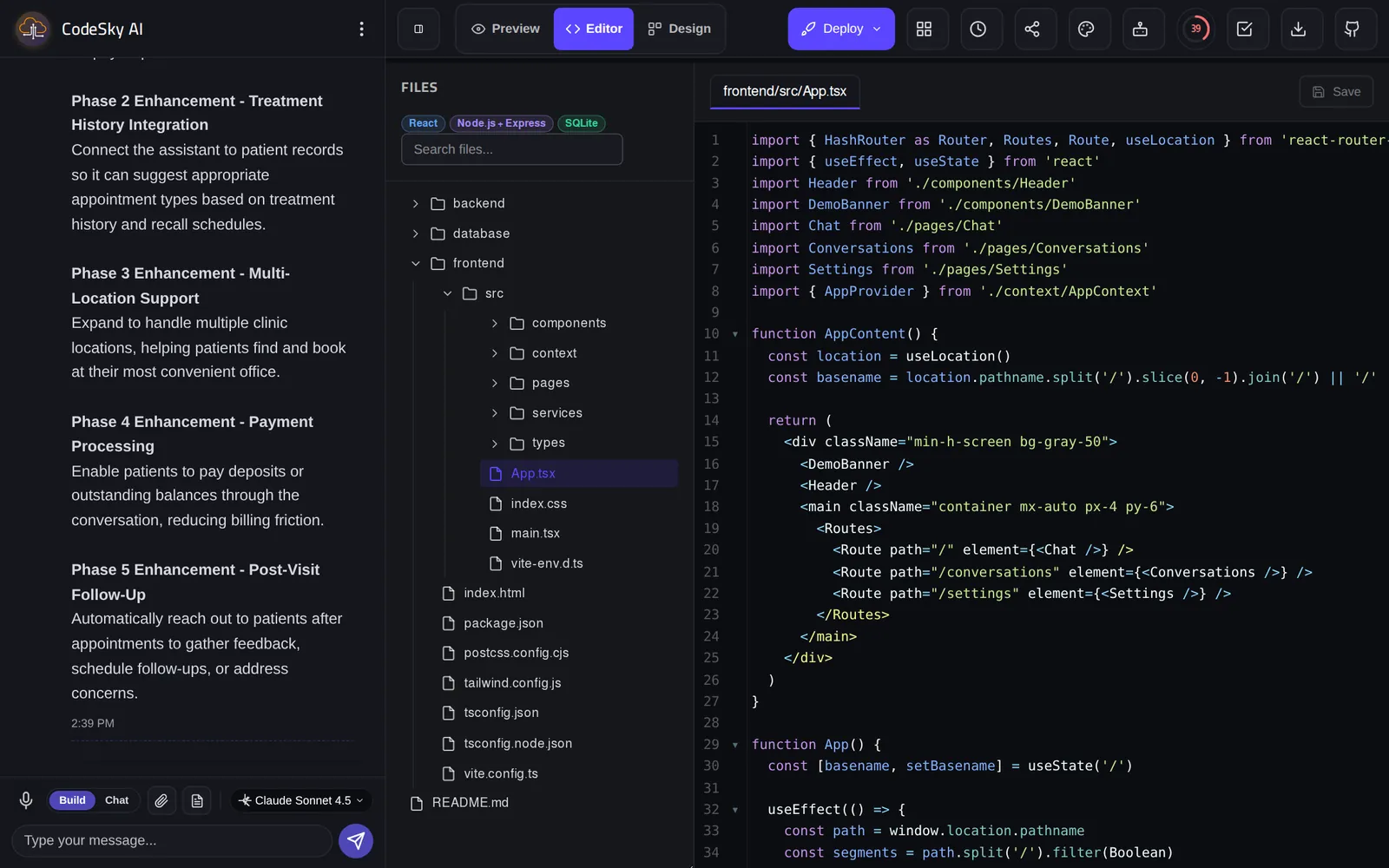The height and width of the screenshot is (868, 1389).
Task: Open tailwind.config.js file
Action: [x=512, y=683]
